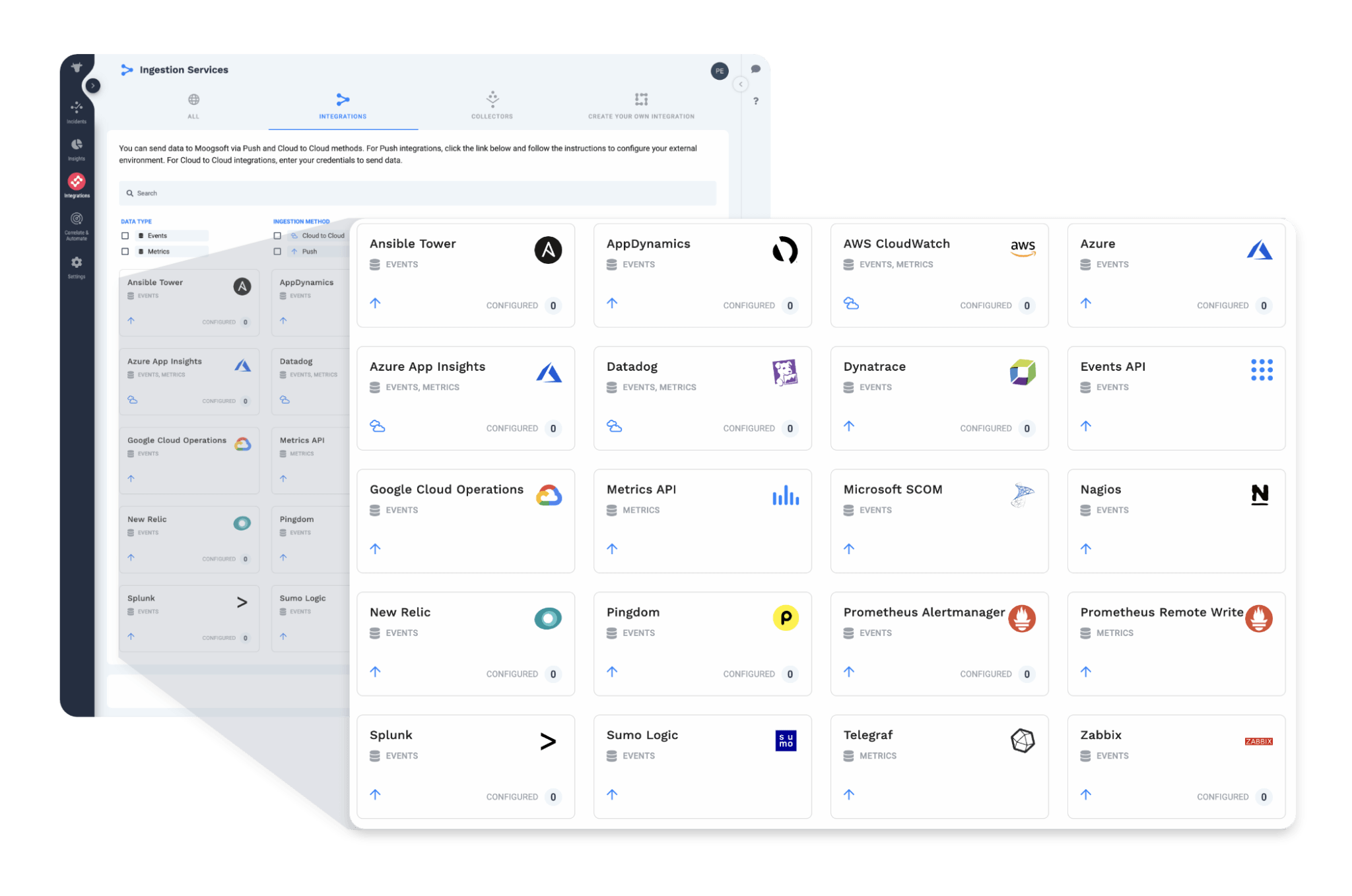Switch to the Collectors tab

(x=492, y=106)
